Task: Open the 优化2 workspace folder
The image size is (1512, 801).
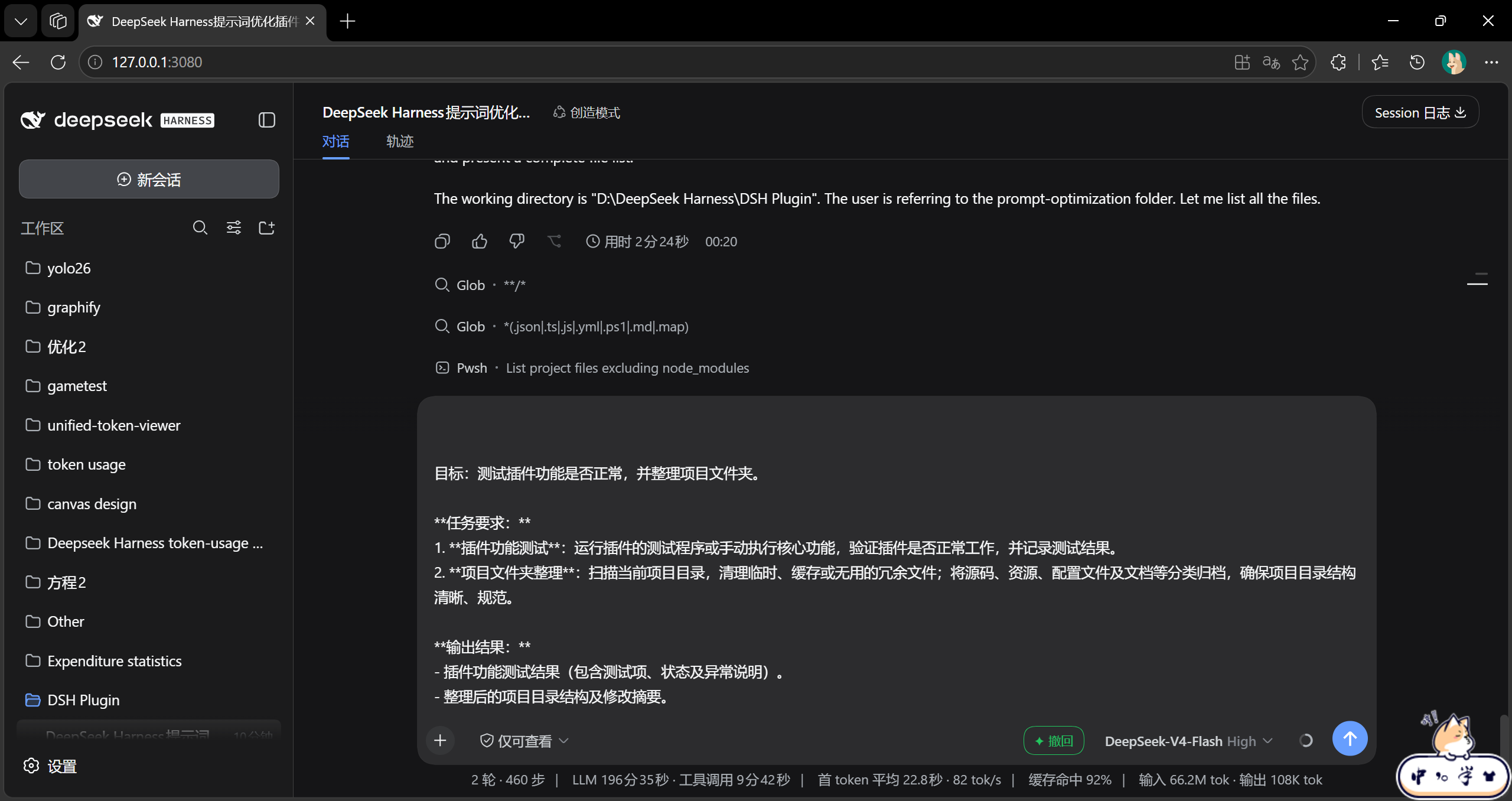Action: (149, 347)
